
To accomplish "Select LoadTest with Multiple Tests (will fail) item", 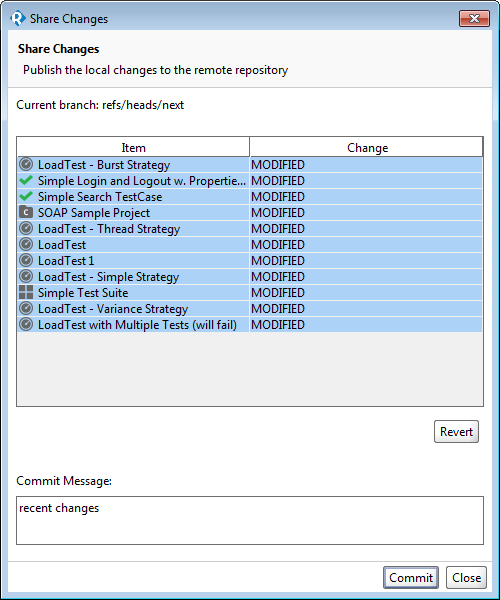I will tap(133, 325).
